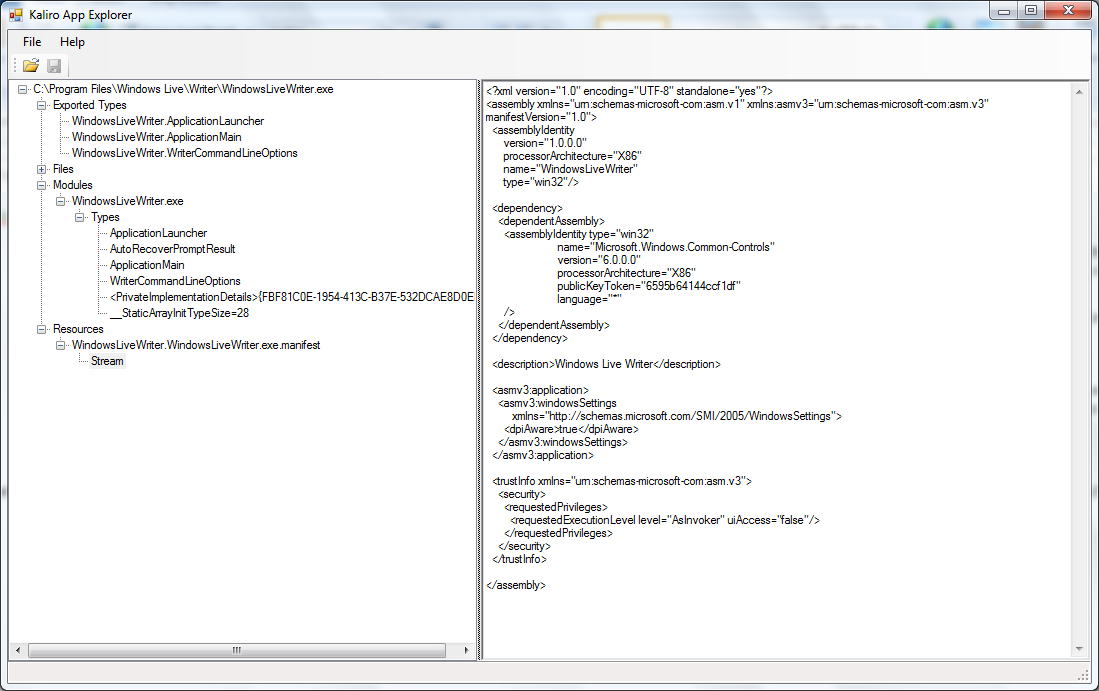Select the Types tree label
The height and width of the screenshot is (691, 1099).
105,217
